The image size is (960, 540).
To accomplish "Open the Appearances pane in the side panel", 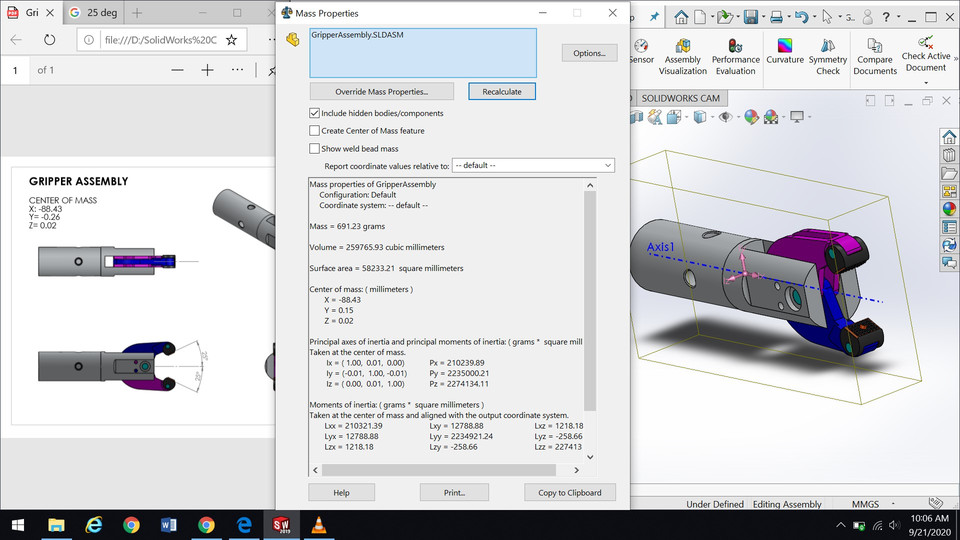I will [949, 209].
